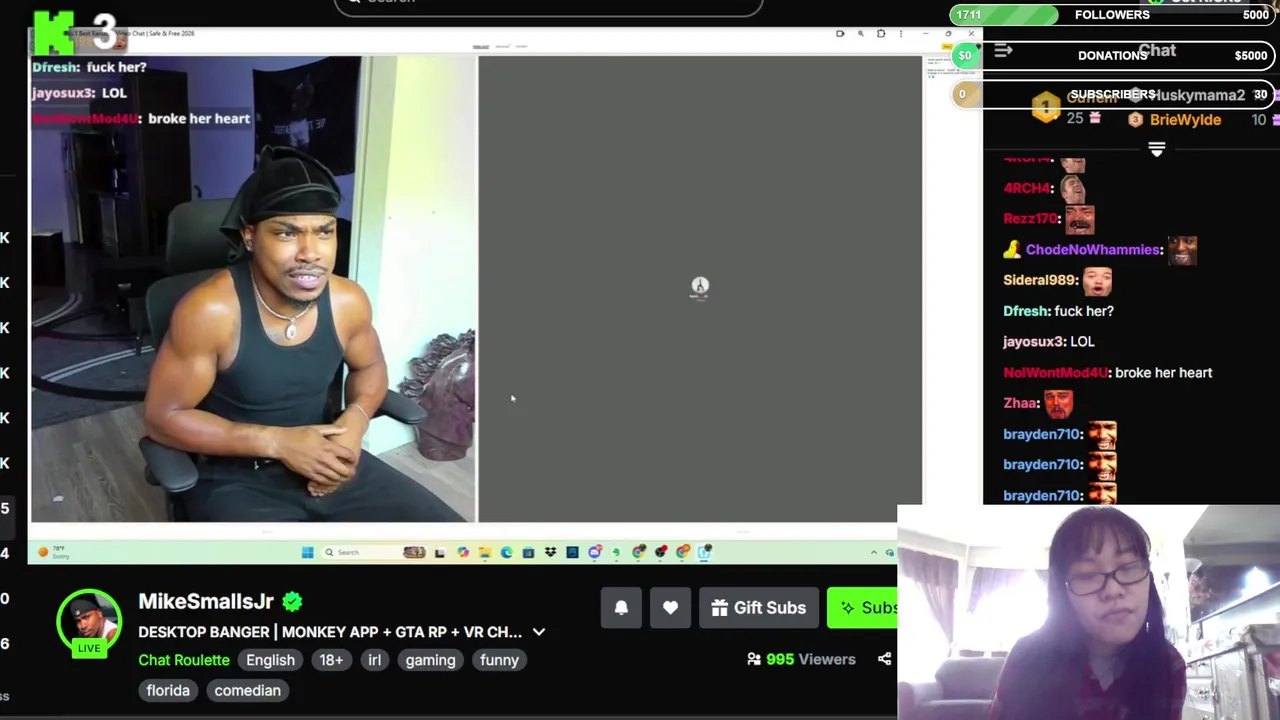
Task: Open Zhaa's username in chat
Action: click(1021, 403)
